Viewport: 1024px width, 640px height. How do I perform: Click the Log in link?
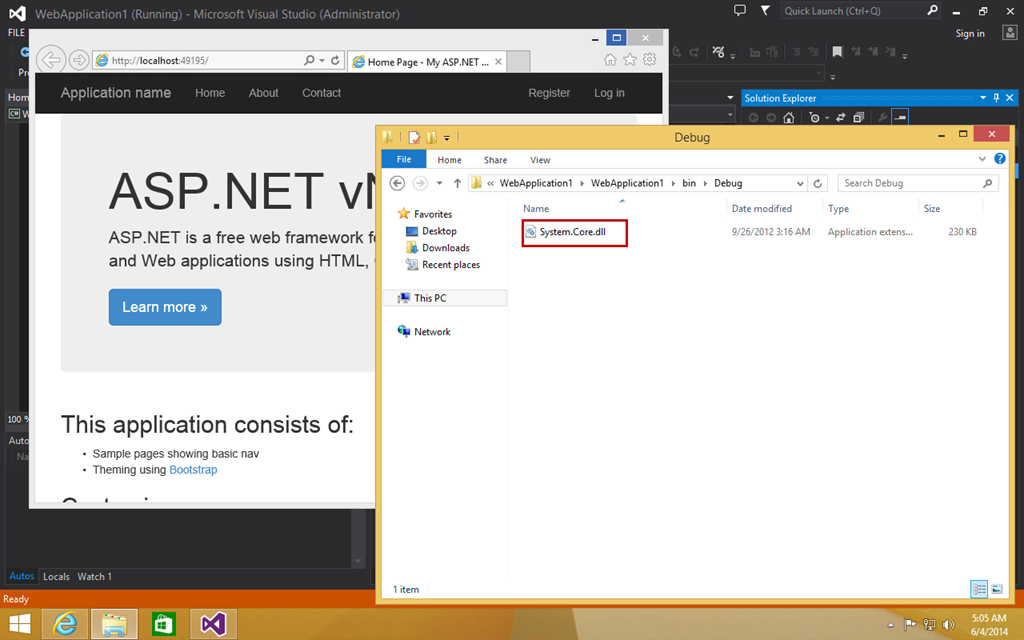609,93
